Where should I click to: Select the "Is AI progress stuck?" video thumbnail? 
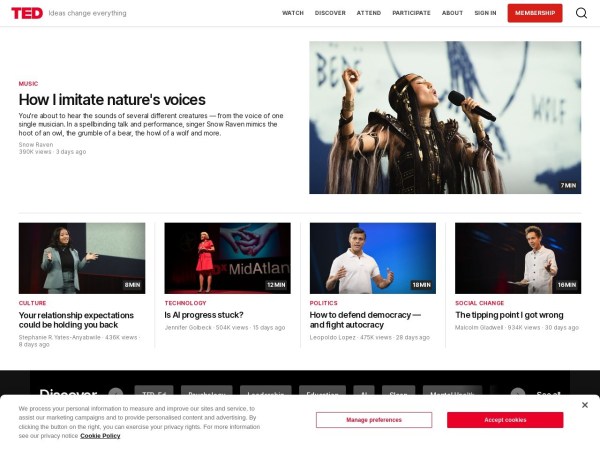tap(227, 257)
